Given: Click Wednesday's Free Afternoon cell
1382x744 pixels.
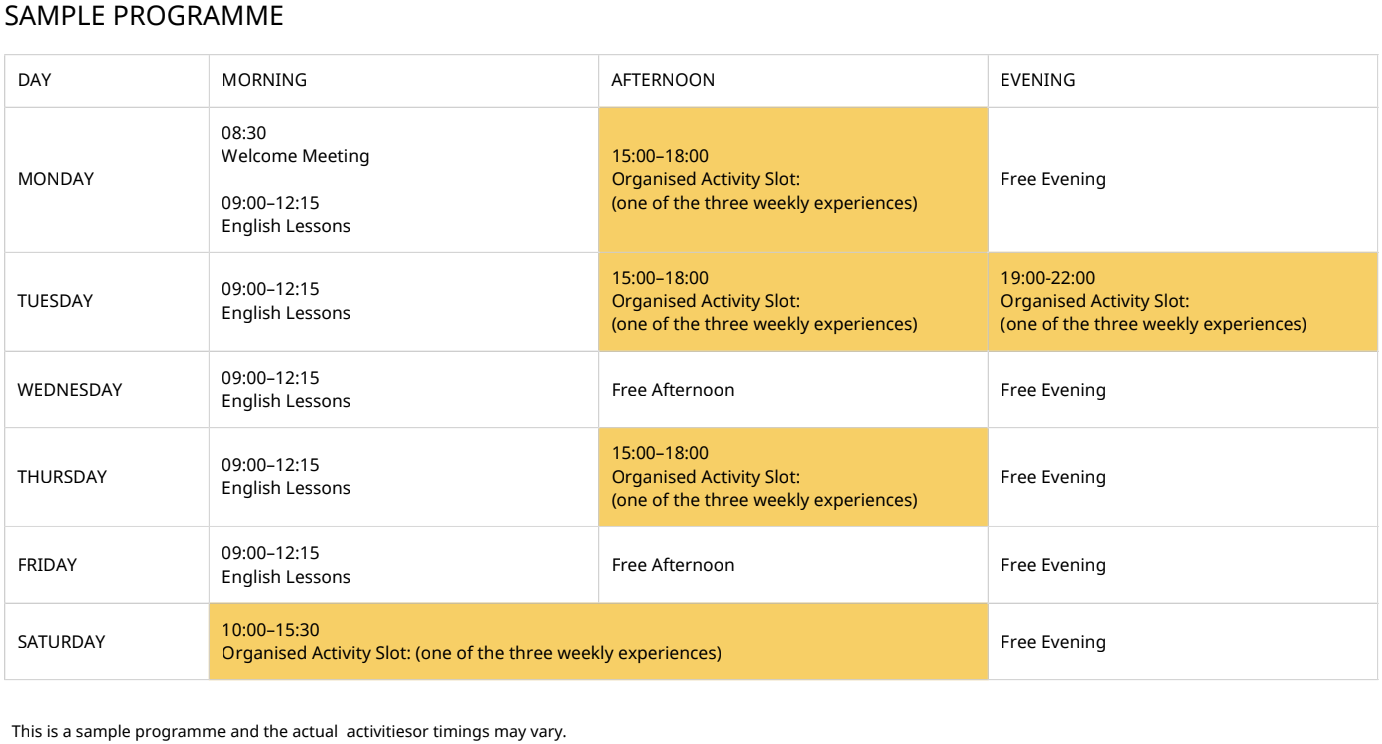Looking at the screenshot, I should [x=793, y=390].
